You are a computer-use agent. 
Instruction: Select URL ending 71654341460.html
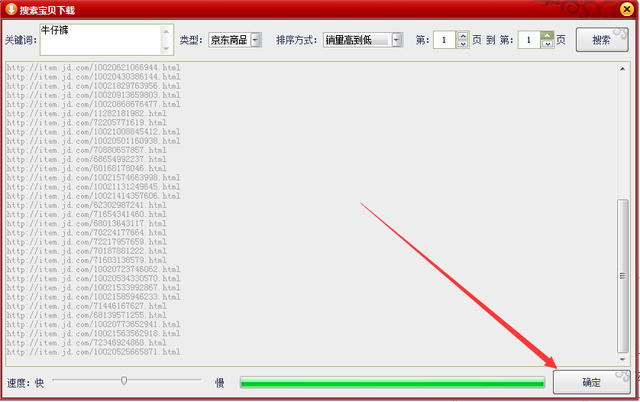[x=87, y=214]
